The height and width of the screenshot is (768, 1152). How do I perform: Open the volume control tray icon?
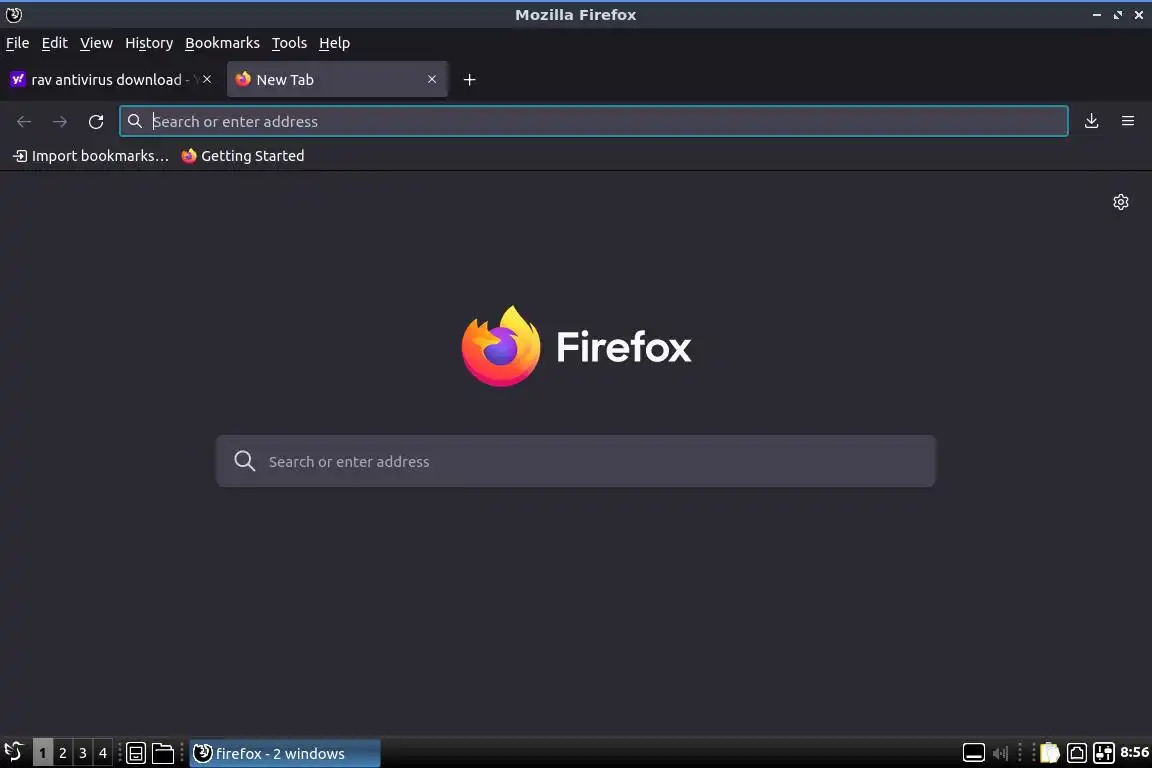point(1000,753)
